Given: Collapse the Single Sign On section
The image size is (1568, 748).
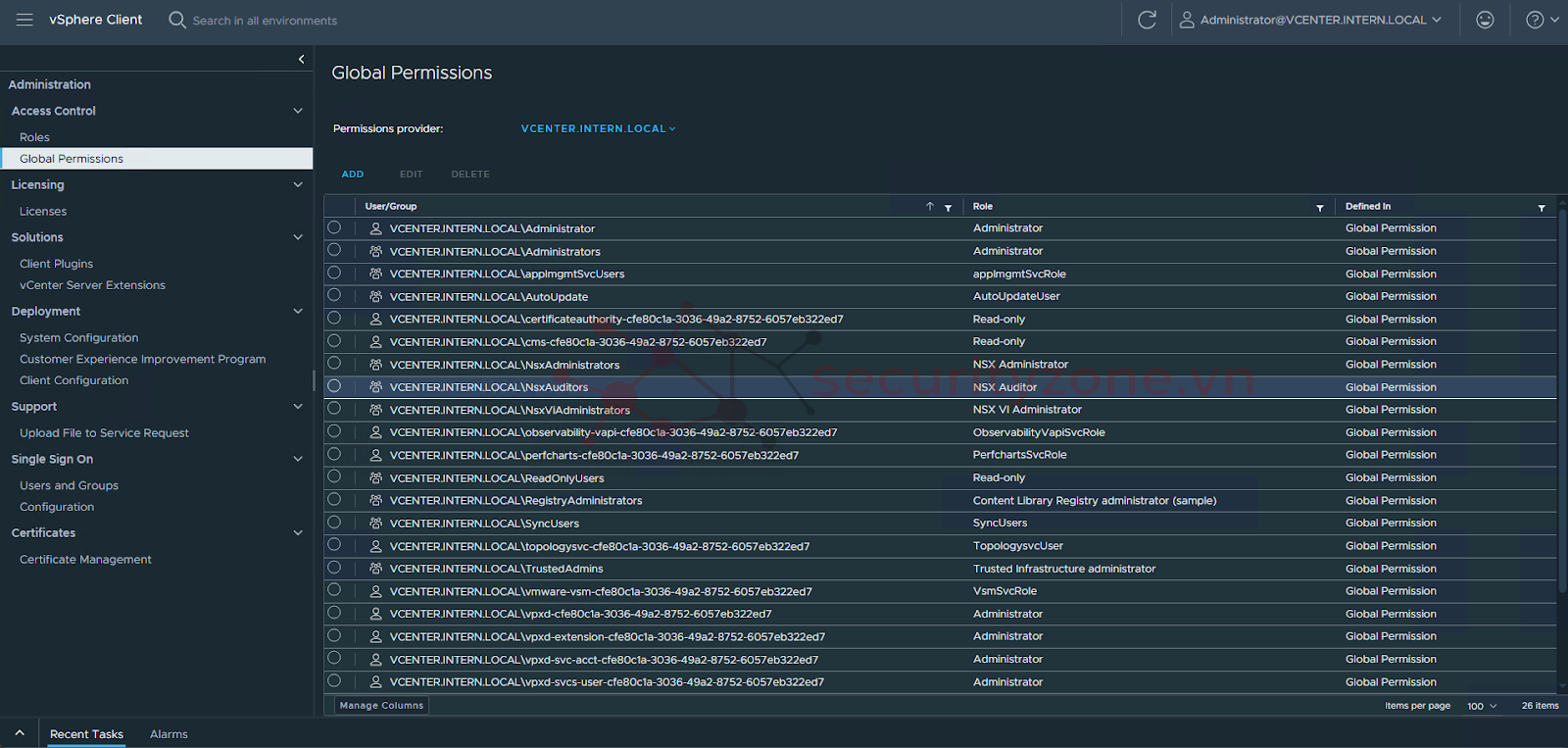Looking at the screenshot, I should click(298, 459).
